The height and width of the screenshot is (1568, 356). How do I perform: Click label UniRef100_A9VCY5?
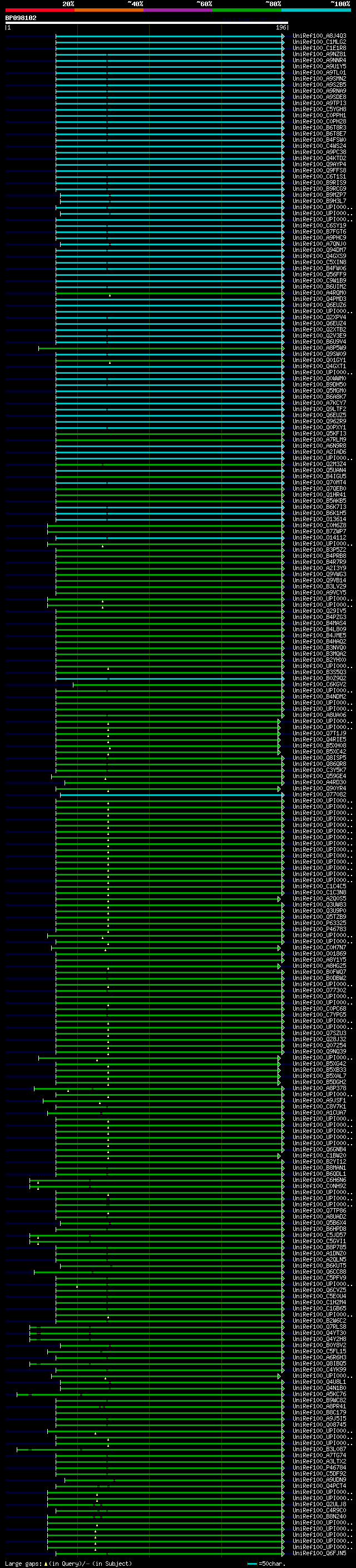click(319, 593)
